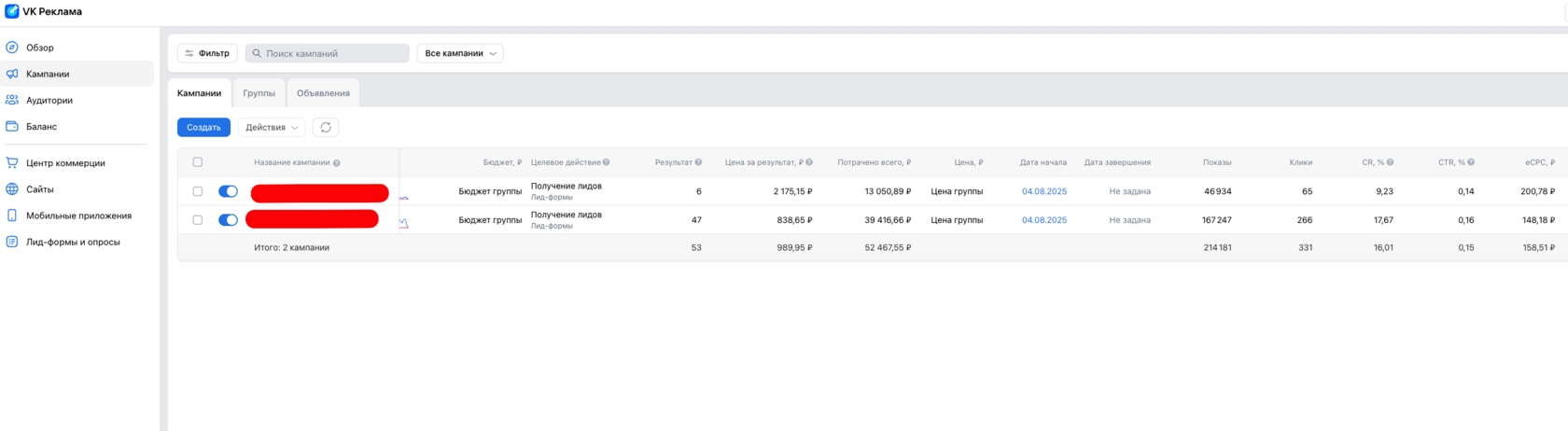Switch to the Группы tab

coord(259,93)
